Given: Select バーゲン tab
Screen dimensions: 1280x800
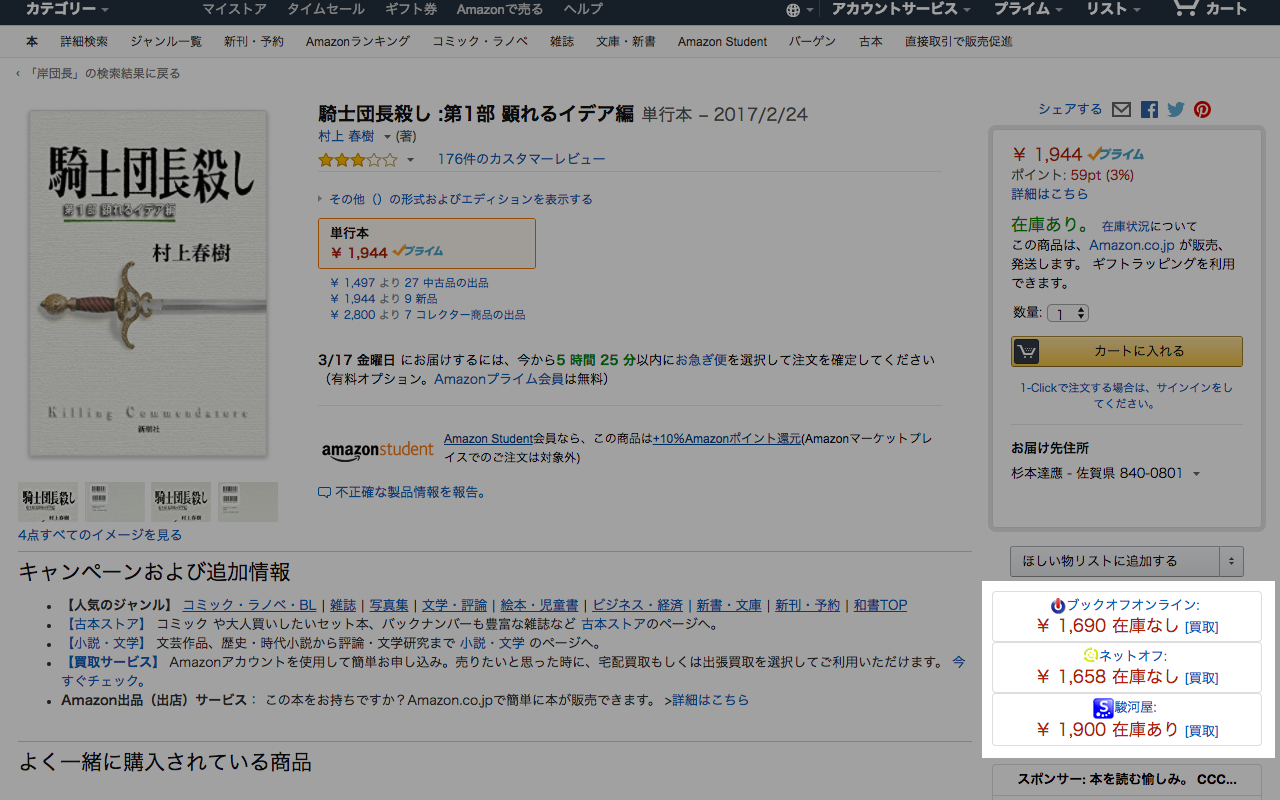Looking at the screenshot, I should pos(813,41).
